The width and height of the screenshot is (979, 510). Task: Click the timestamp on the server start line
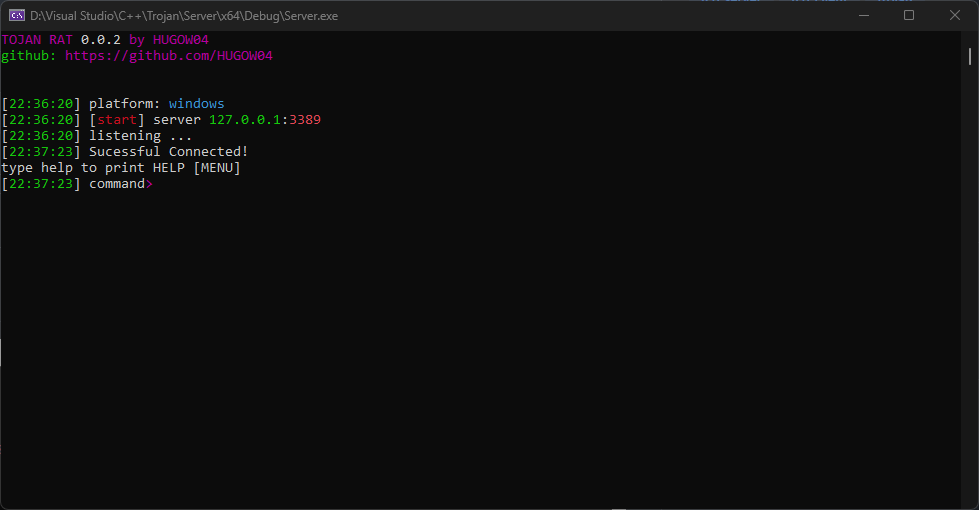pos(41,120)
